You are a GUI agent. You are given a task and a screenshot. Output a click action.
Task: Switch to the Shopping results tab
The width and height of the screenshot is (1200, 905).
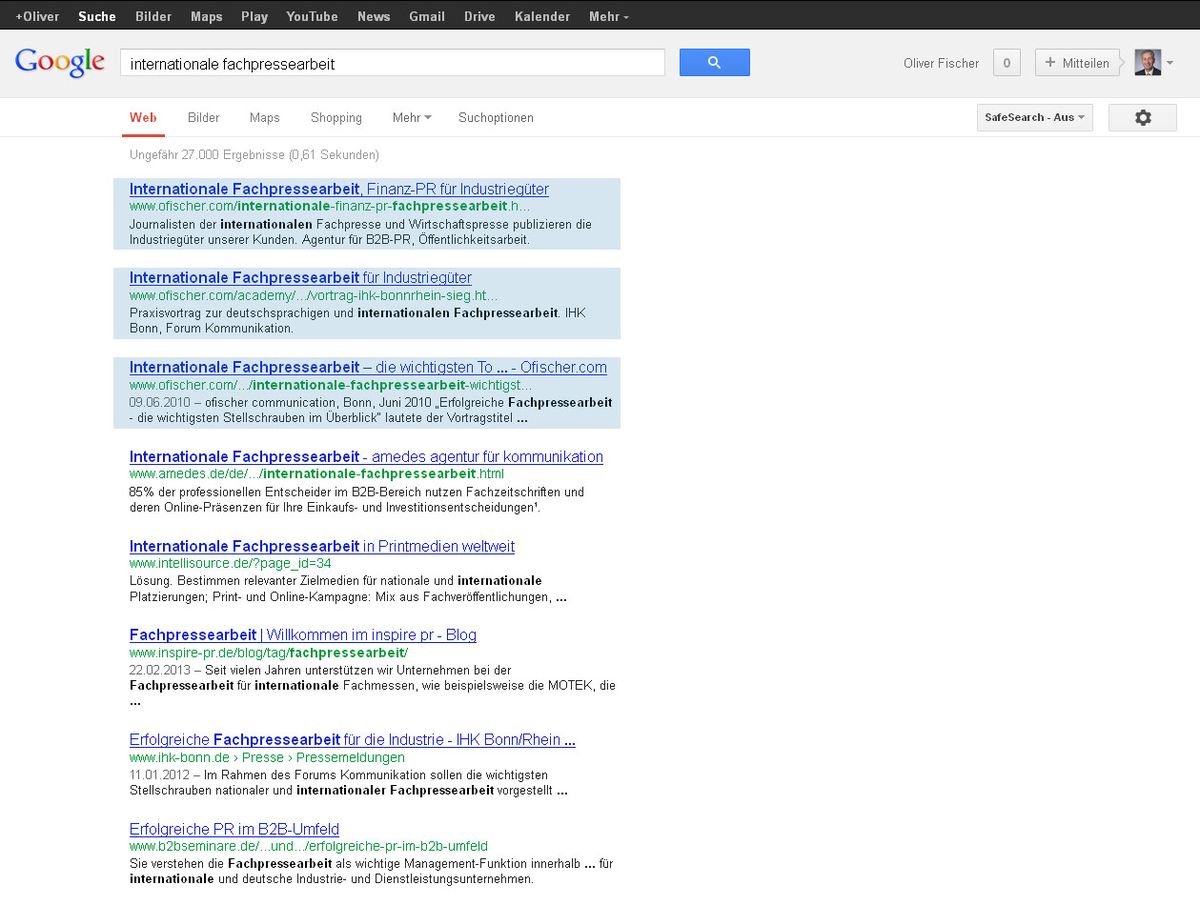coord(336,117)
